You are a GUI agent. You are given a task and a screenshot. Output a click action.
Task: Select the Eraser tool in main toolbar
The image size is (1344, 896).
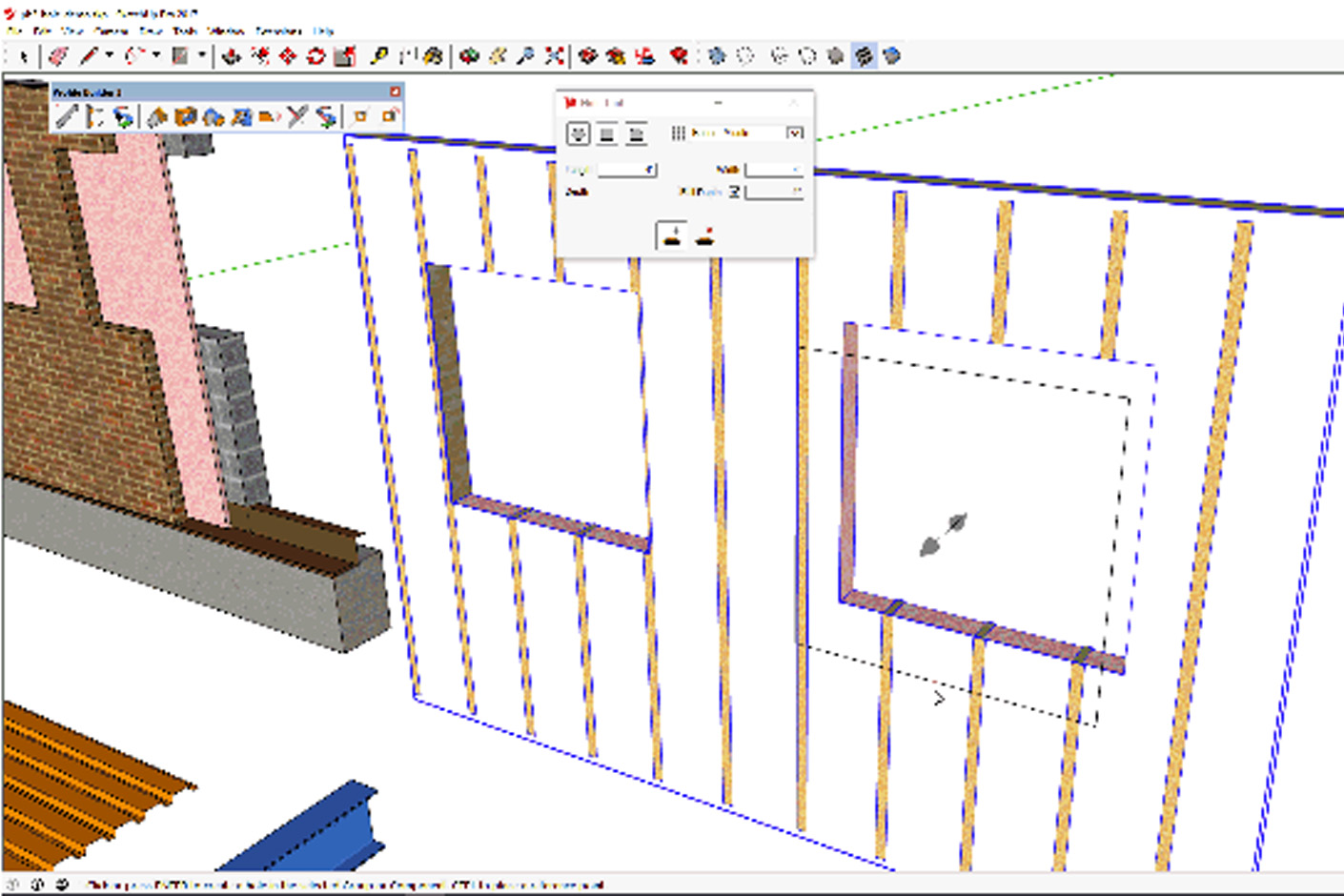[x=59, y=56]
